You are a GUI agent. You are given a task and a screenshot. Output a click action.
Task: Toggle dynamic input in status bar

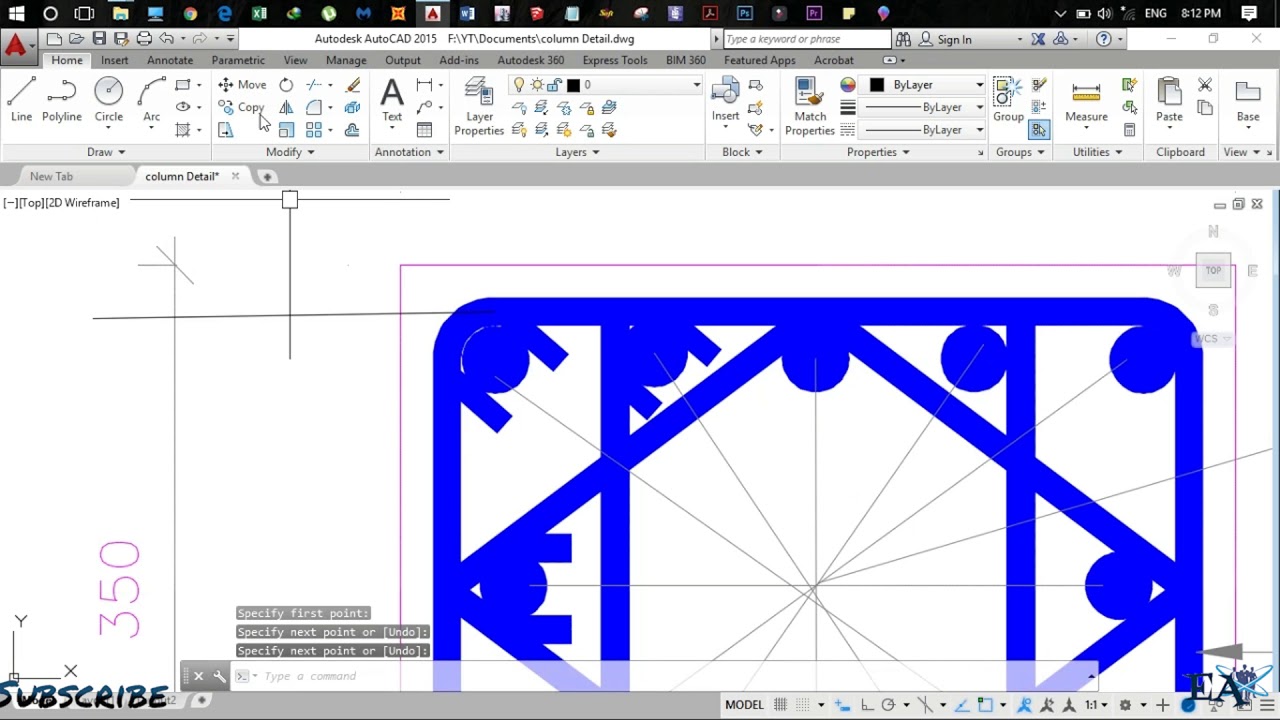coord(843,705)
